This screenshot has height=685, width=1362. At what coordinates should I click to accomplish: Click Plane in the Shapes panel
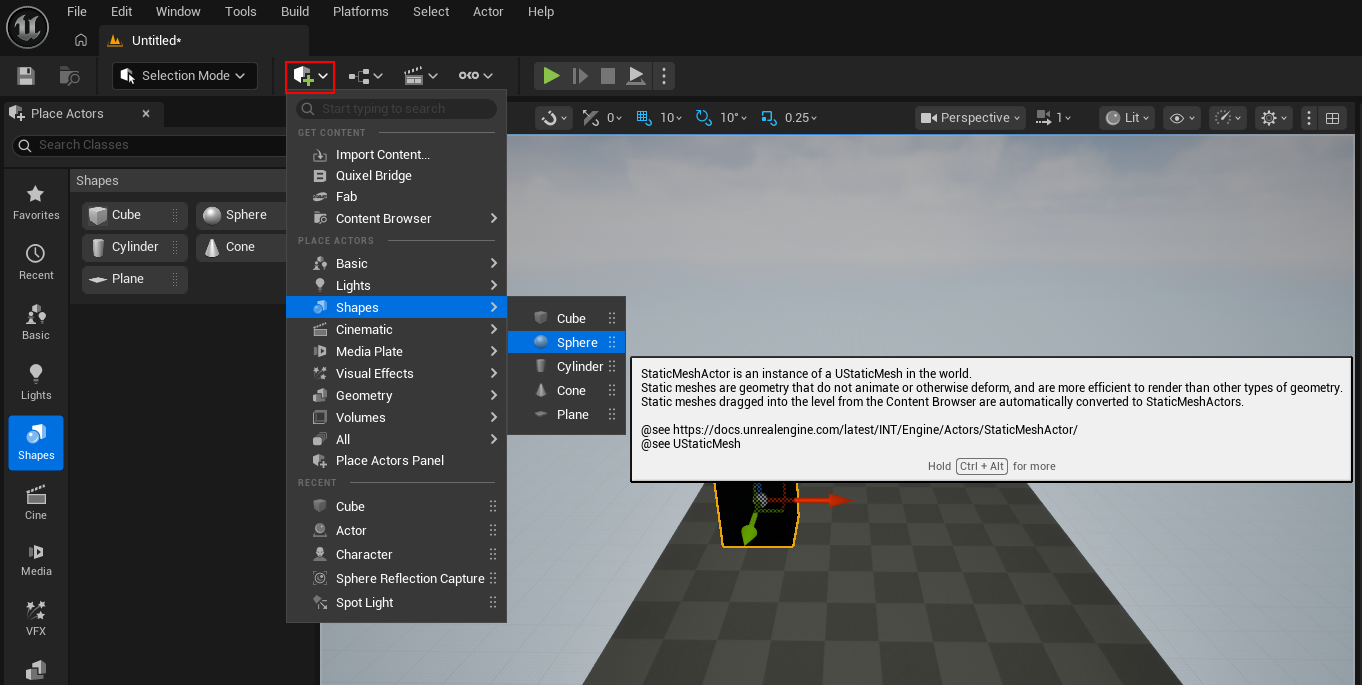click(135, 279)
